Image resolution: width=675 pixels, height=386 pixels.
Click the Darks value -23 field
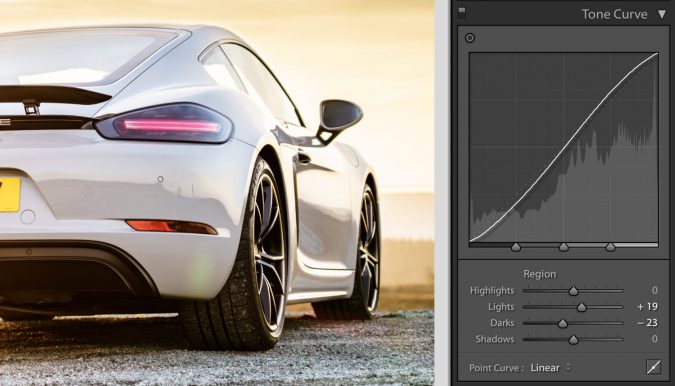pos(647,323)
